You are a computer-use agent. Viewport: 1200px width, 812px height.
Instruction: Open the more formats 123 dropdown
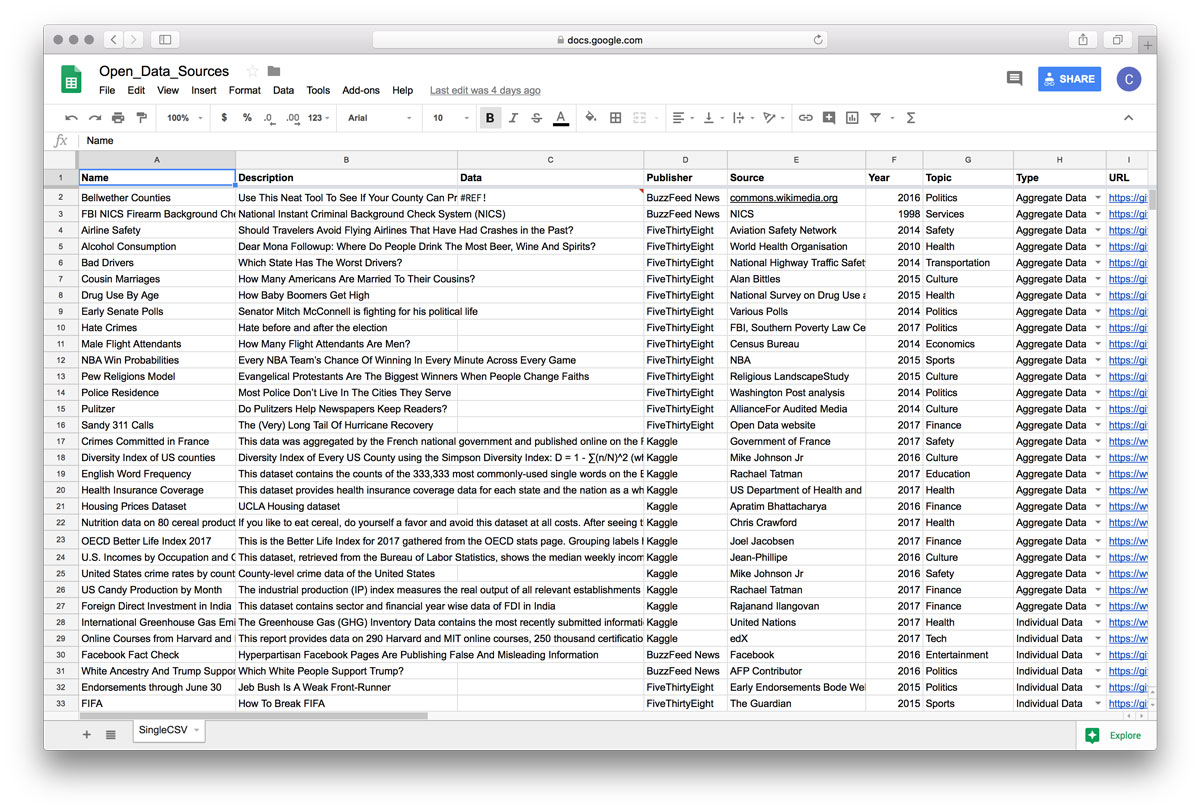tap(319, 118)
